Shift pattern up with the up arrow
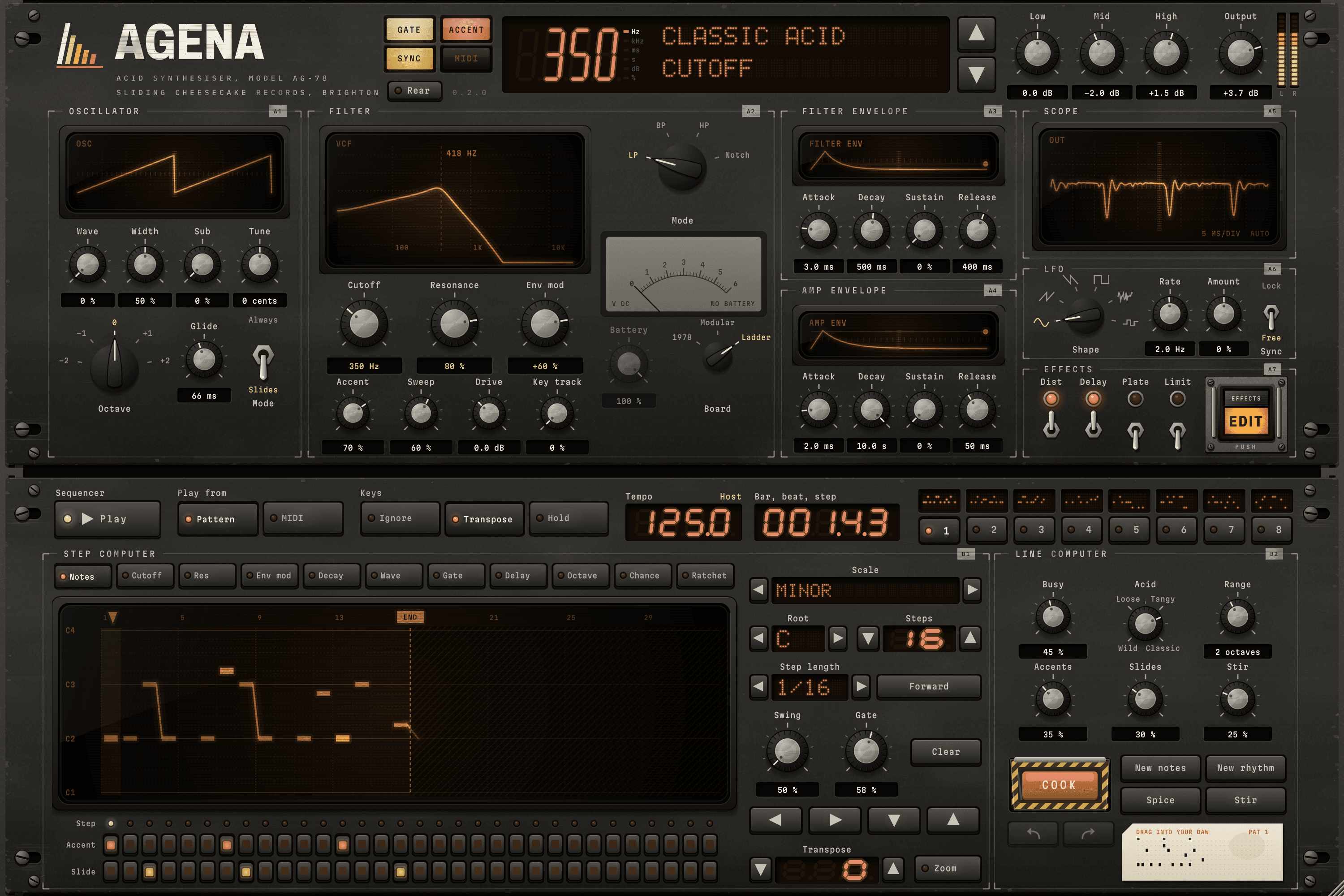The image size is (1344, 896). click(x=953, y=820)
